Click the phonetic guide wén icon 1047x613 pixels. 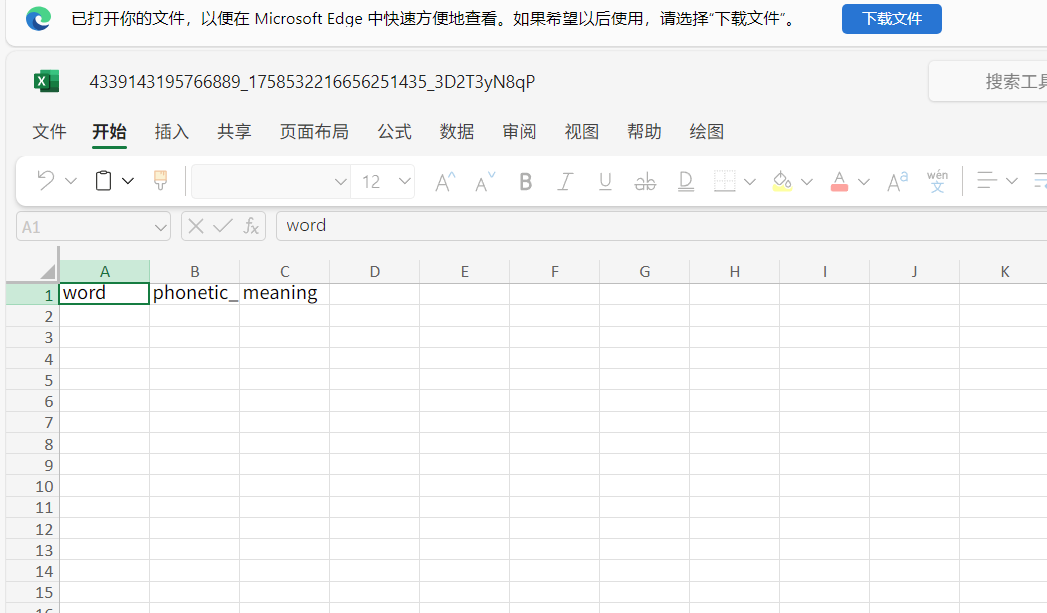[937, 181]
